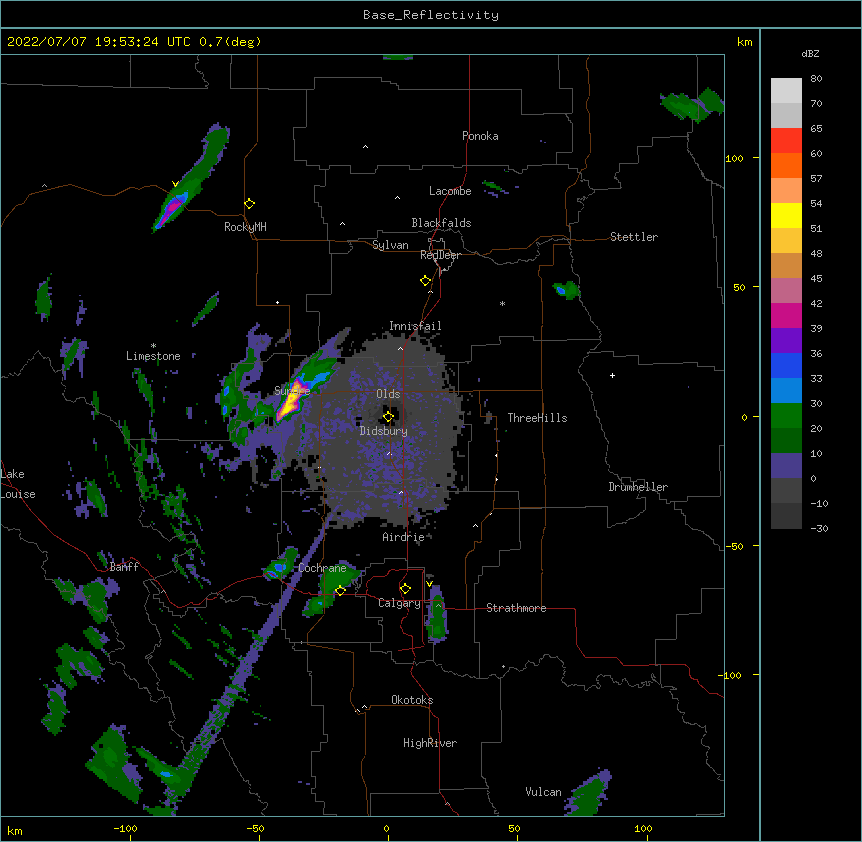Image resolution: width=862 pixels, height=842 pixels.
Task: Click the white asterisk marker southeast of RedDeer
Action: 502,303
